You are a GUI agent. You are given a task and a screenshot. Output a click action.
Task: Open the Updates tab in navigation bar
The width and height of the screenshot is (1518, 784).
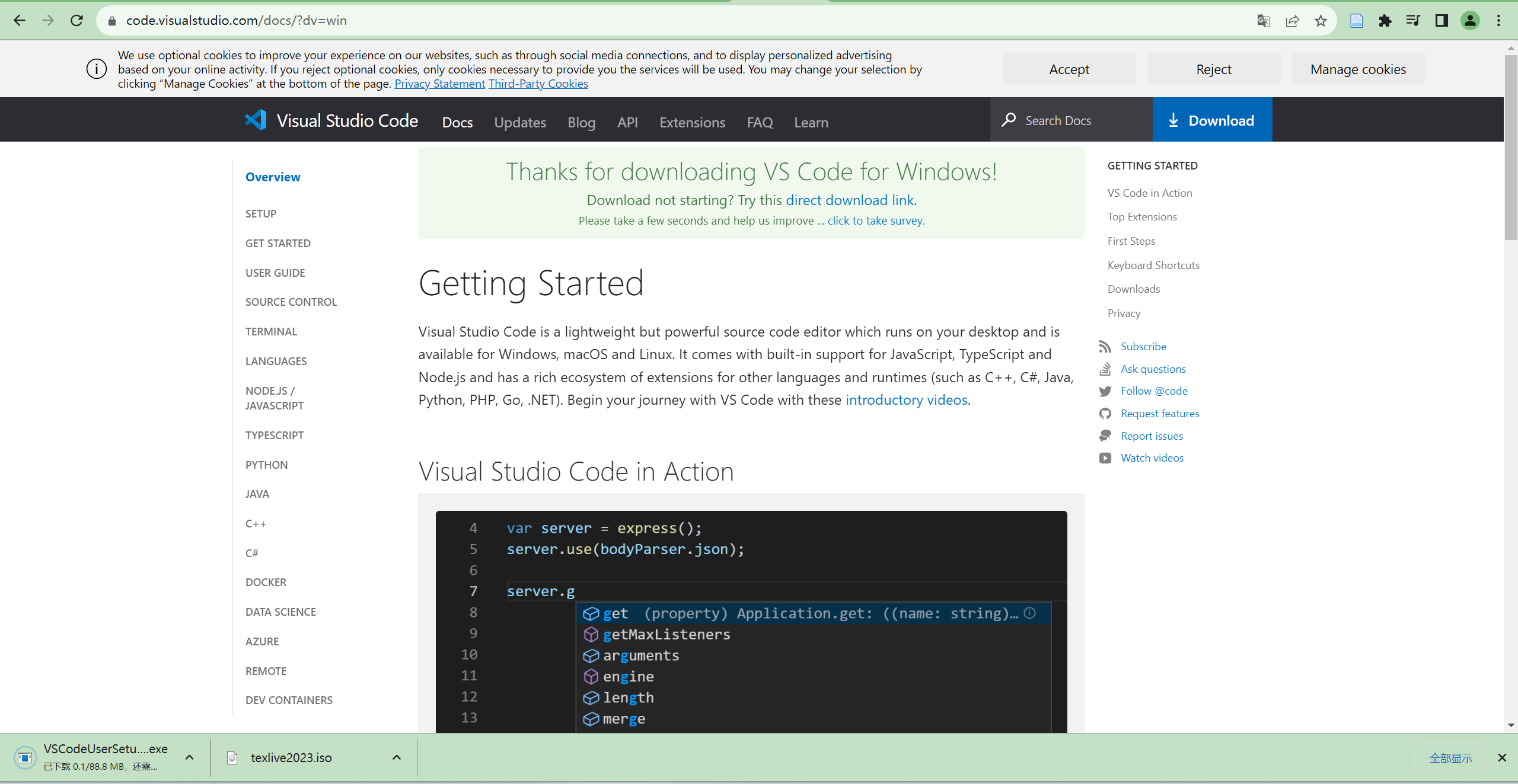click(520, 122)
